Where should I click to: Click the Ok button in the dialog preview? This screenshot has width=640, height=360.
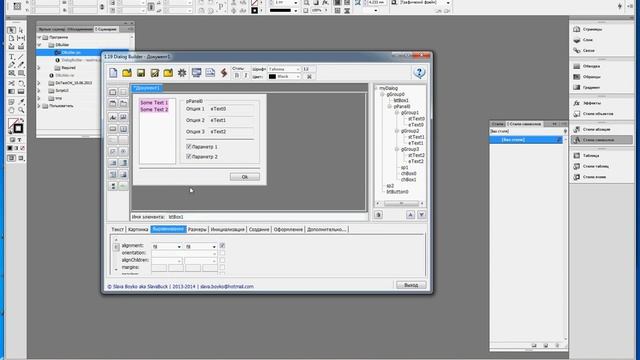click(x=244, y=177)
